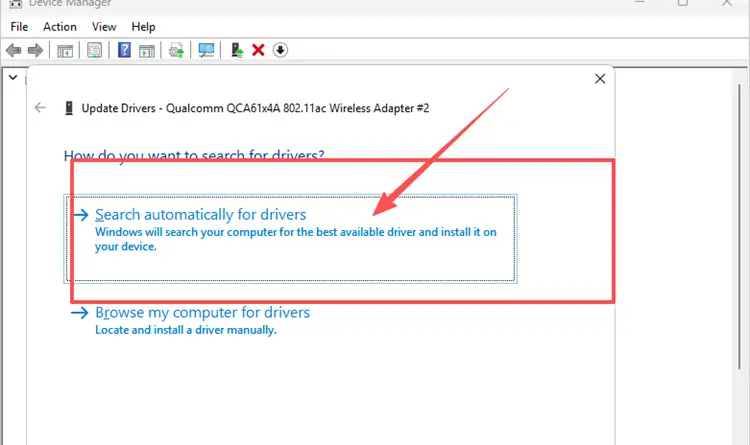Click the Enable device toolbar icon
750x445 pixels.
237,50
